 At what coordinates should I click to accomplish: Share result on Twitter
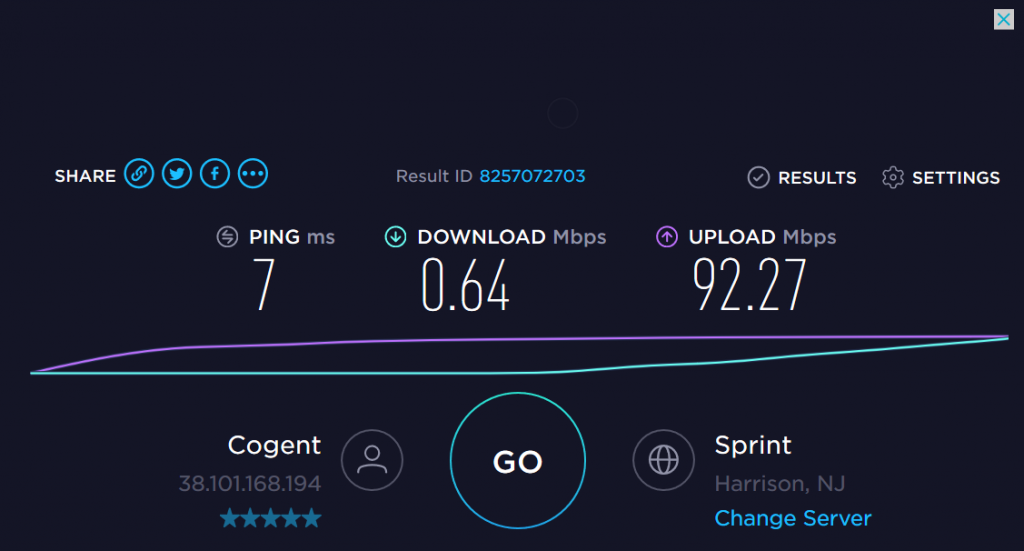[177, 174]
